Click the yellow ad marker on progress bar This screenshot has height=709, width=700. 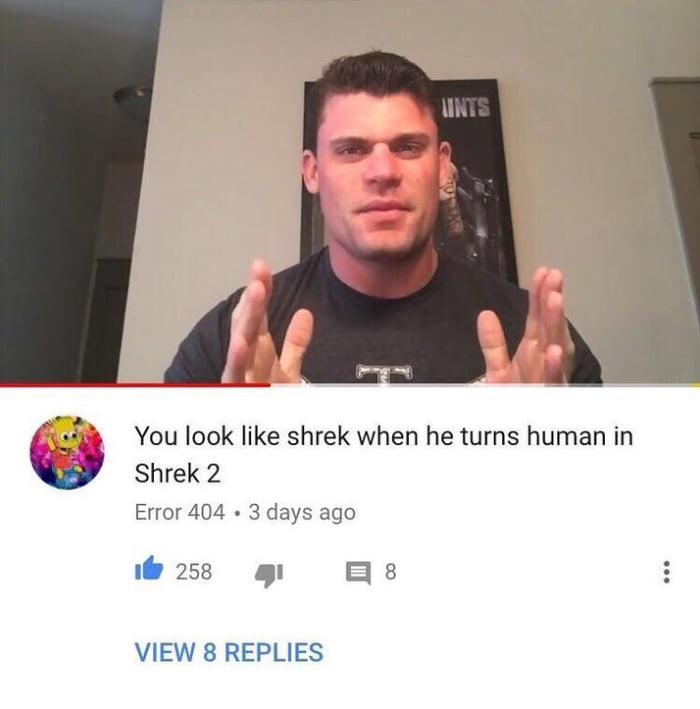tap(696, 385)
